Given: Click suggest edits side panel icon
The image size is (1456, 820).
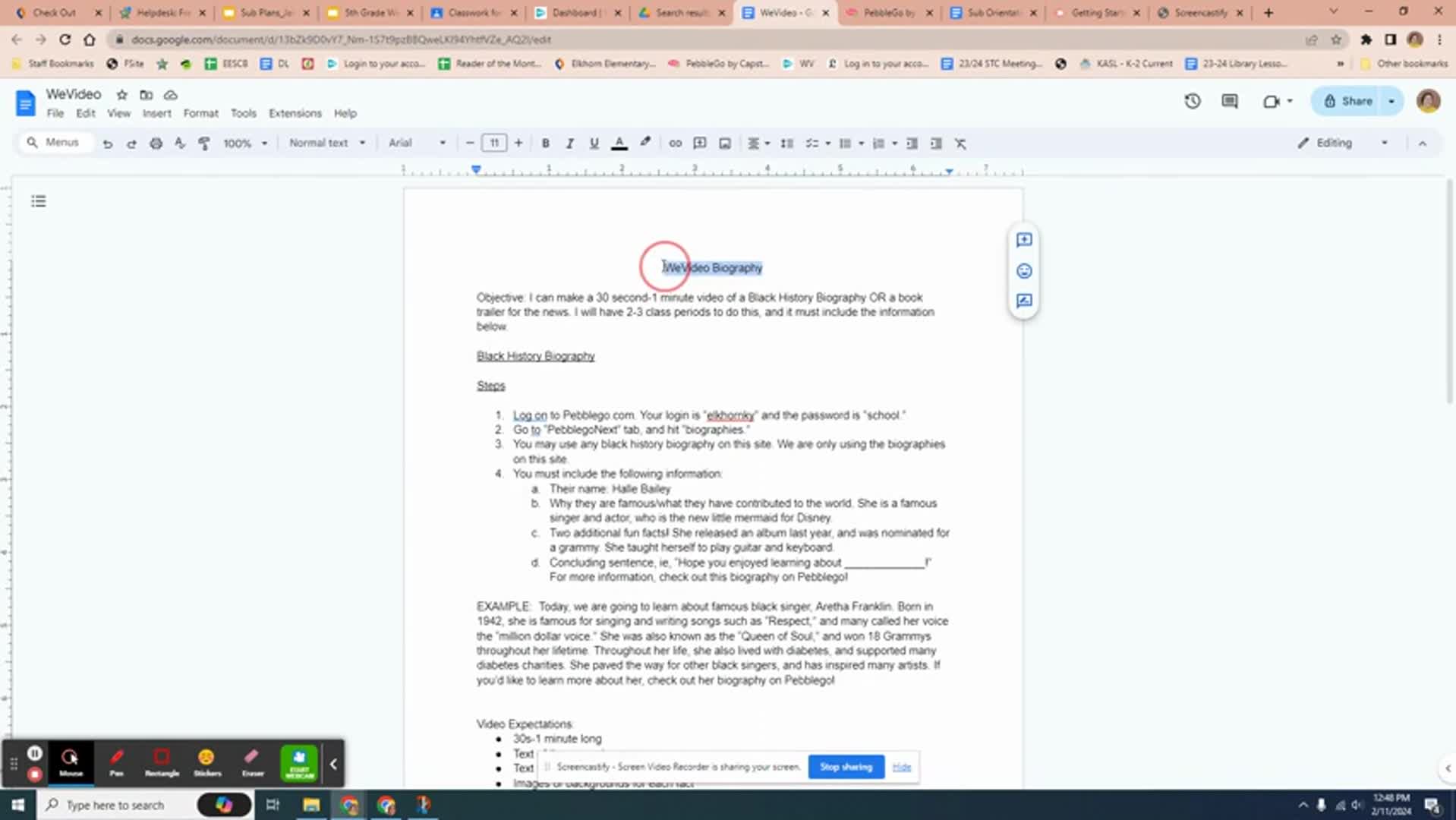Looking at the screenshot, I should click(x=1024, y=301).
